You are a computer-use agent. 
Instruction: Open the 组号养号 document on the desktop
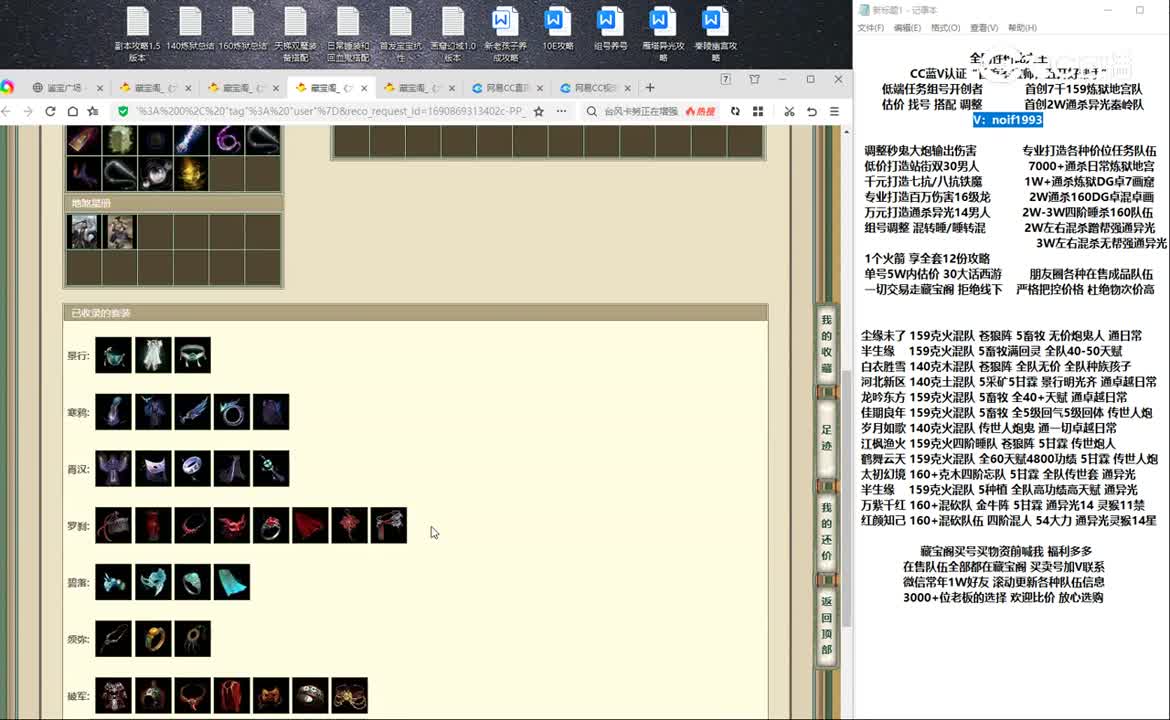click(x=610, y=28)
